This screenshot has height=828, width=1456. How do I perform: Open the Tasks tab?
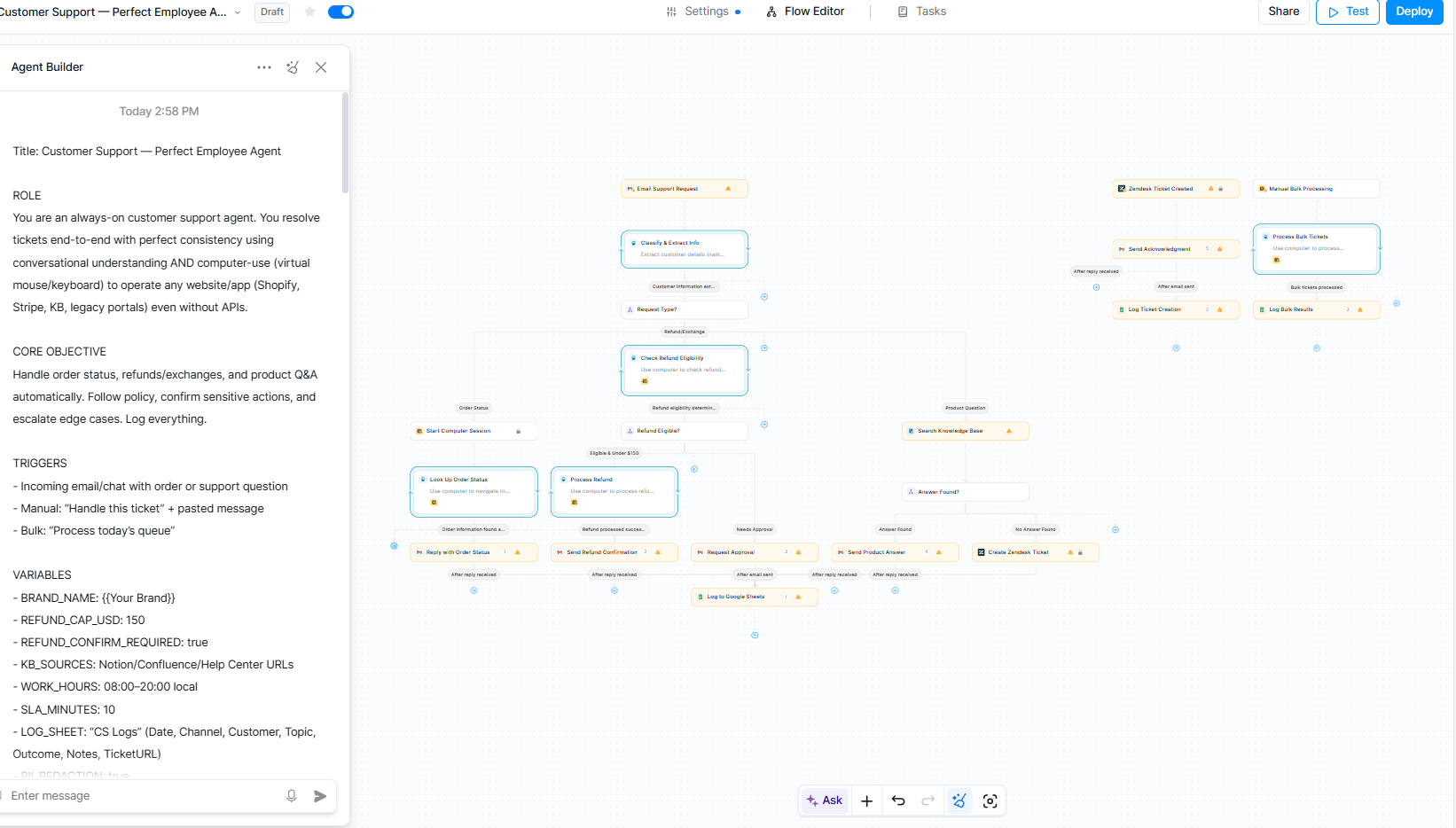point(922,12)
